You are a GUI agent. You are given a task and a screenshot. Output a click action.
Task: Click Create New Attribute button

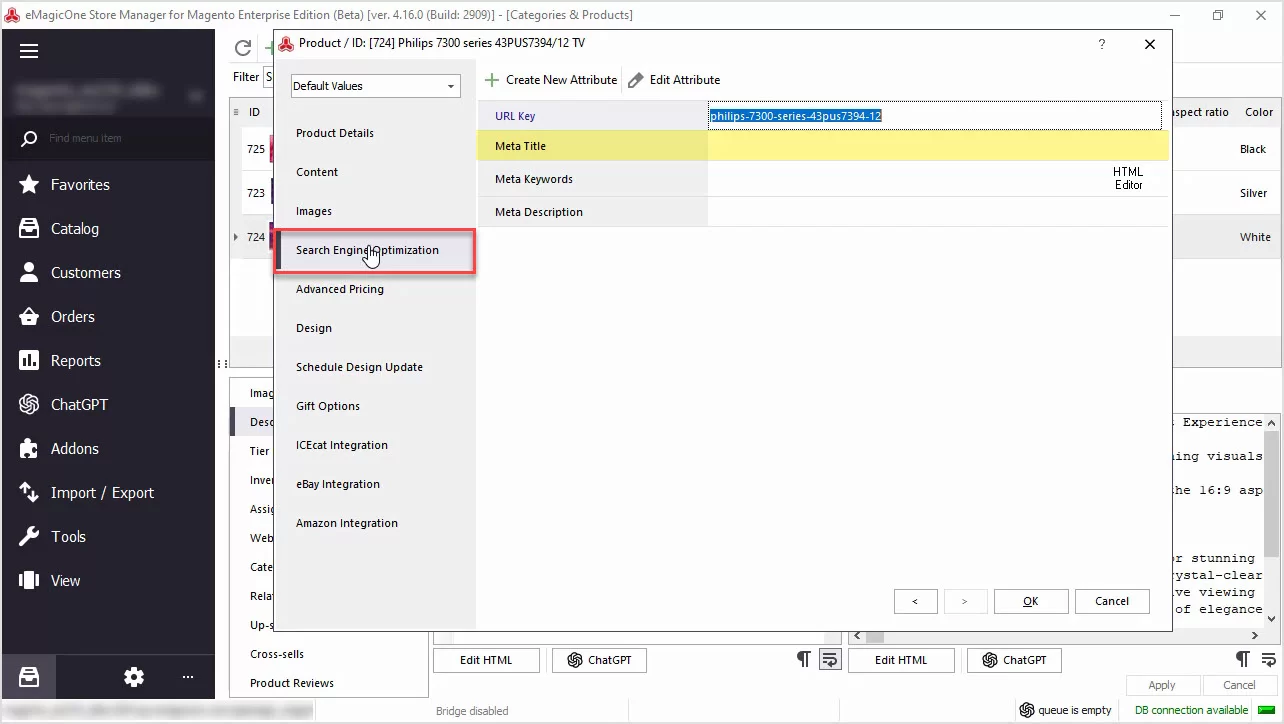click(551, 80)
